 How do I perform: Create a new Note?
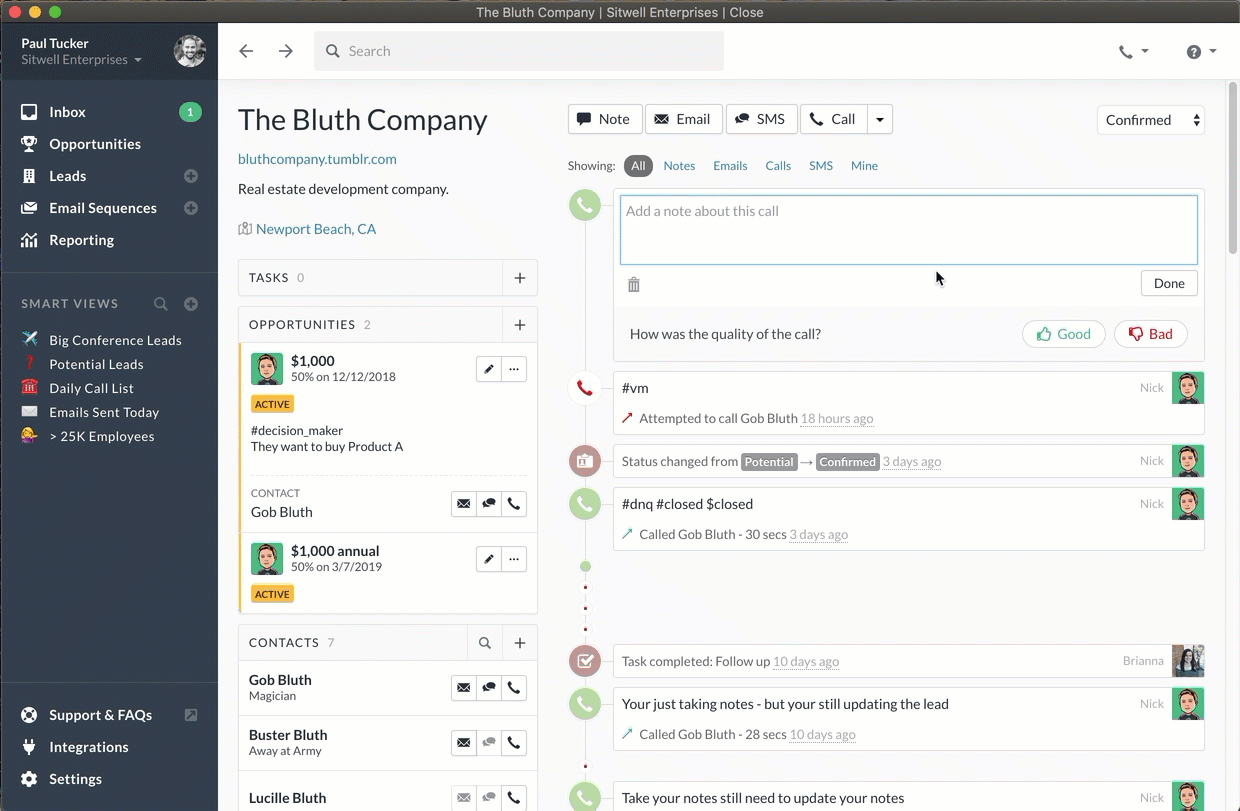[605, 119]
